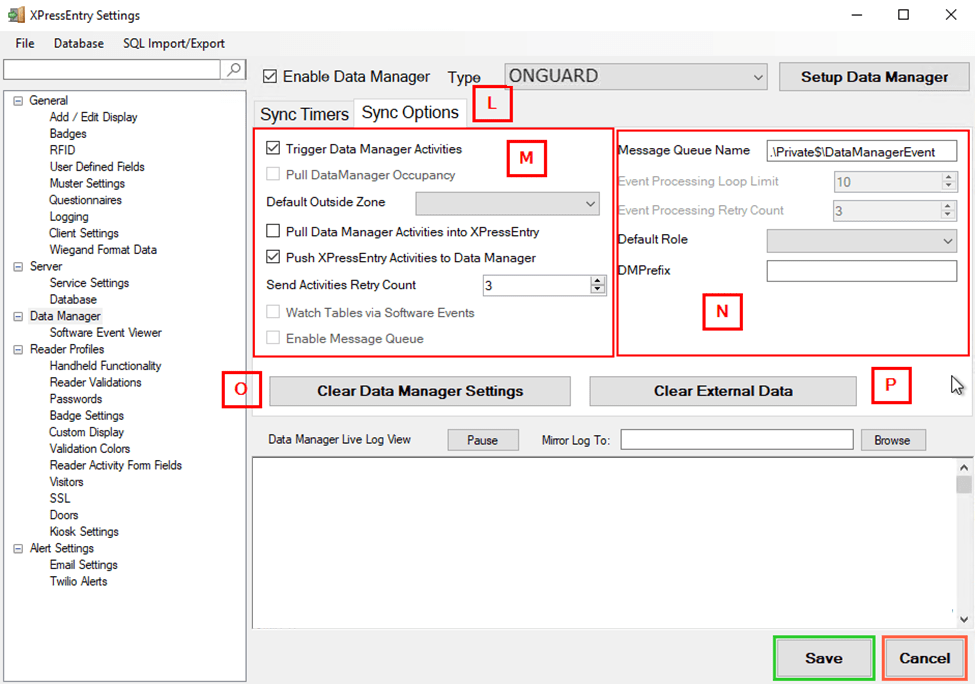The height and width of the screenshot is (684, 975).
Task: Collapse the Data Manager tree node
Action: point(18,316)
